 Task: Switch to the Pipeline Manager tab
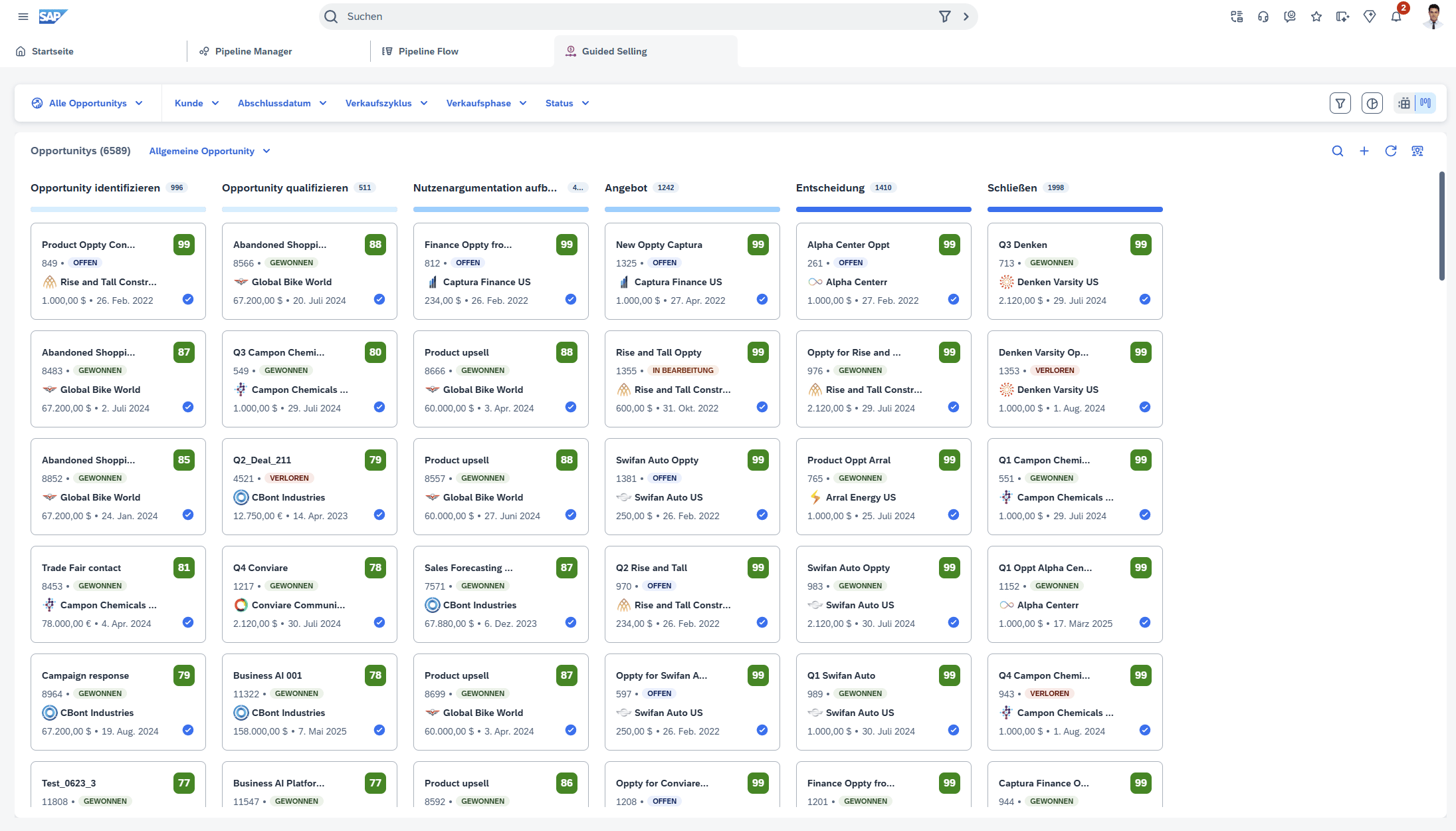(x=279, y=51)
